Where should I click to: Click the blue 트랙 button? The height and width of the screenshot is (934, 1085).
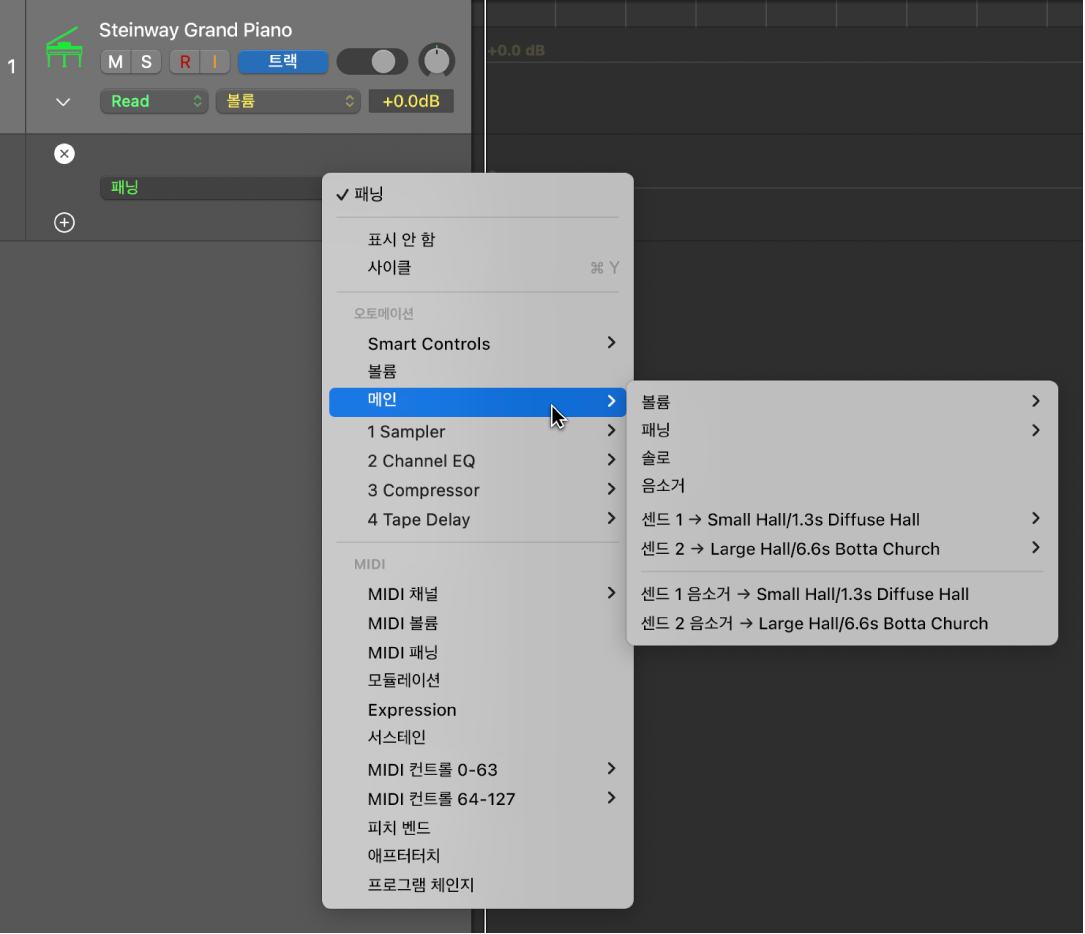coord(283,62)
